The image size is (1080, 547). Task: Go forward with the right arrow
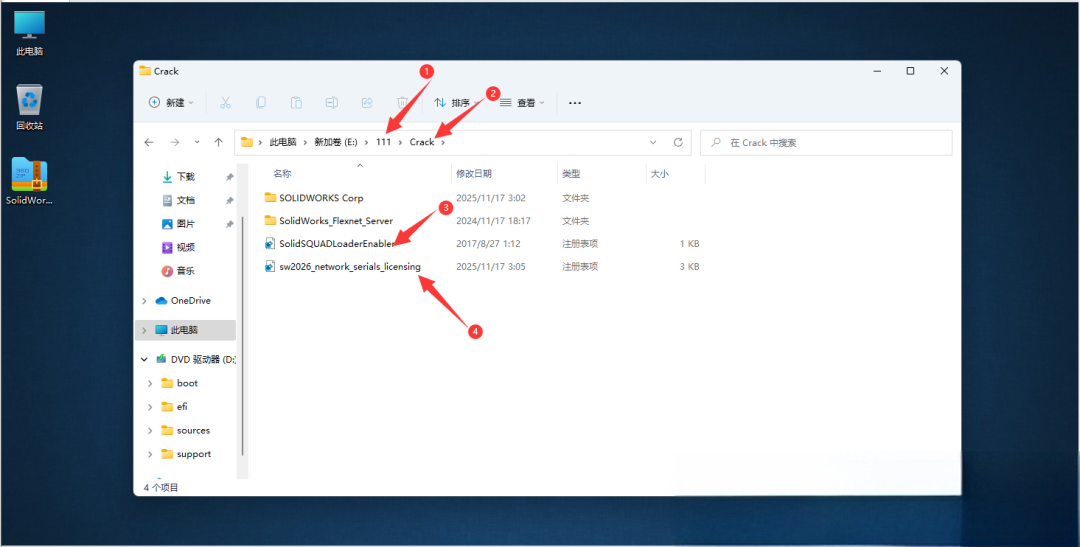[174, 143]
